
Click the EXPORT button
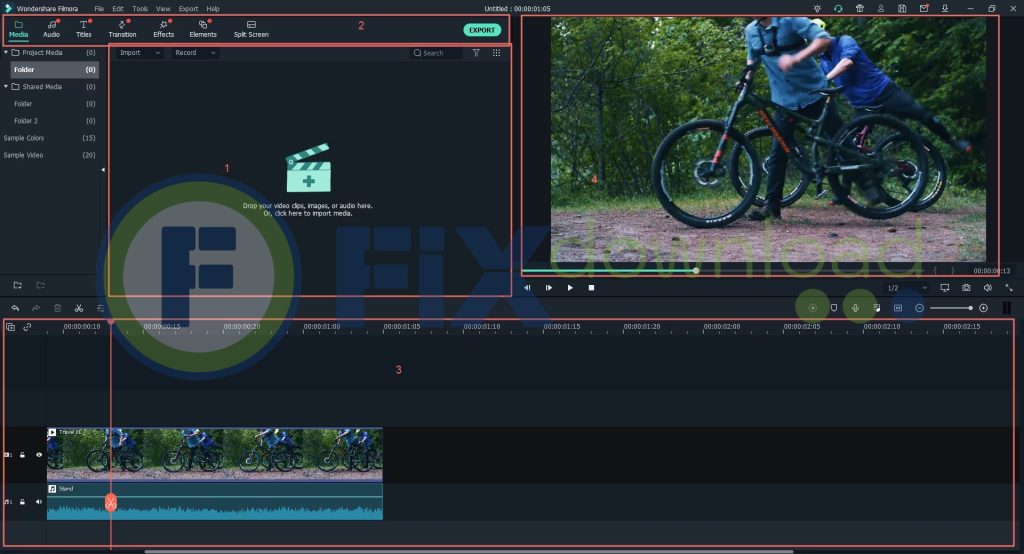tap(482, 30)
